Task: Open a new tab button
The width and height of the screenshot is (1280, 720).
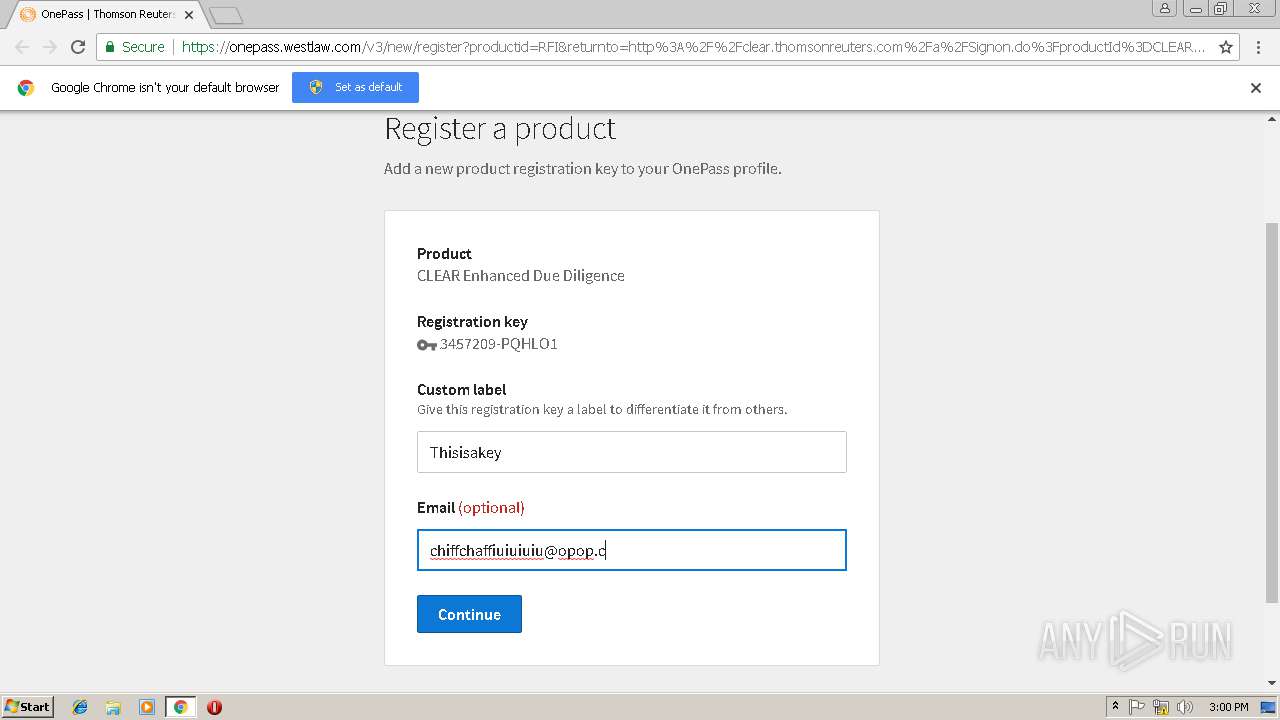Action: 226,15
